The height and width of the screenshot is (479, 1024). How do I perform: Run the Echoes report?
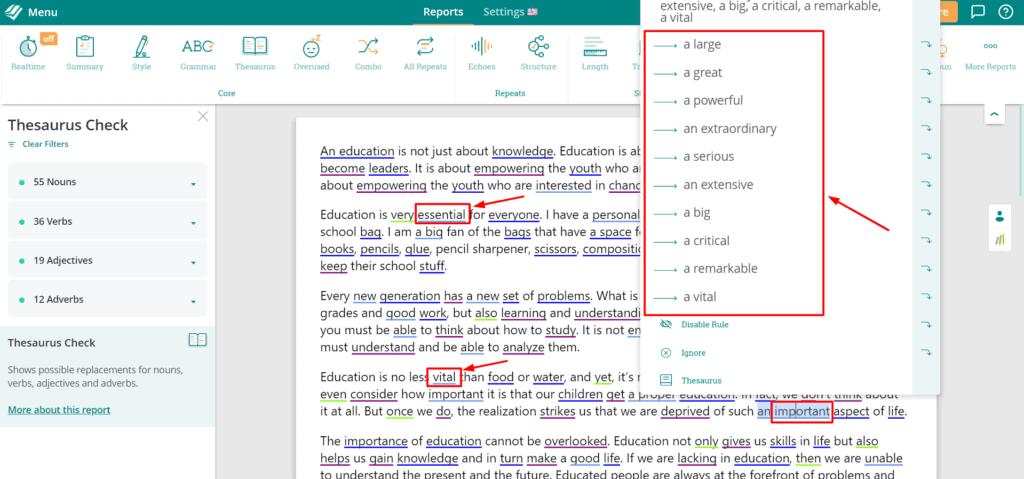tap(482, 52)
